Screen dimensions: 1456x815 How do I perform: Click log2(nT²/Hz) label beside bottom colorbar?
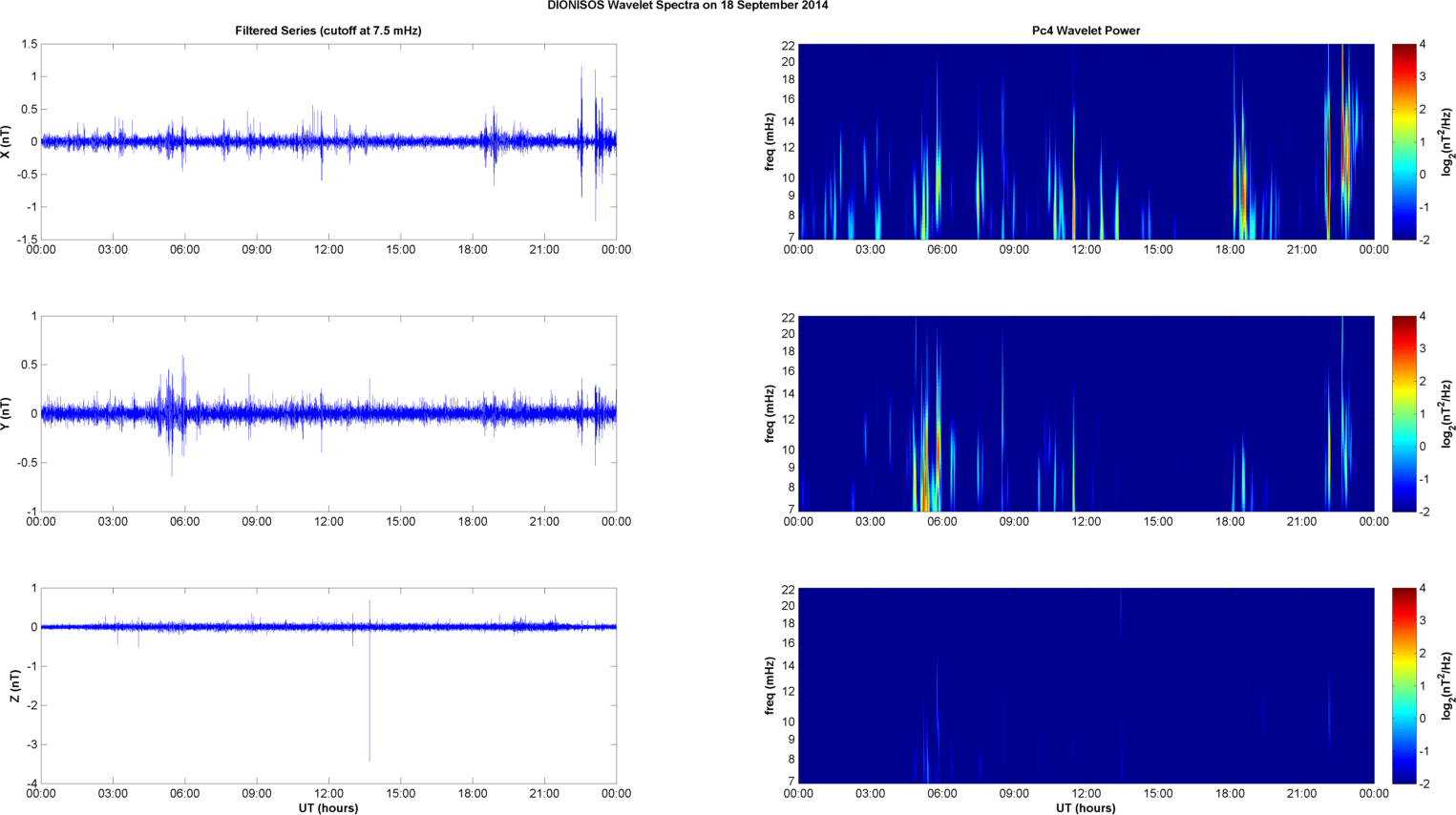tap(1447, 685)
